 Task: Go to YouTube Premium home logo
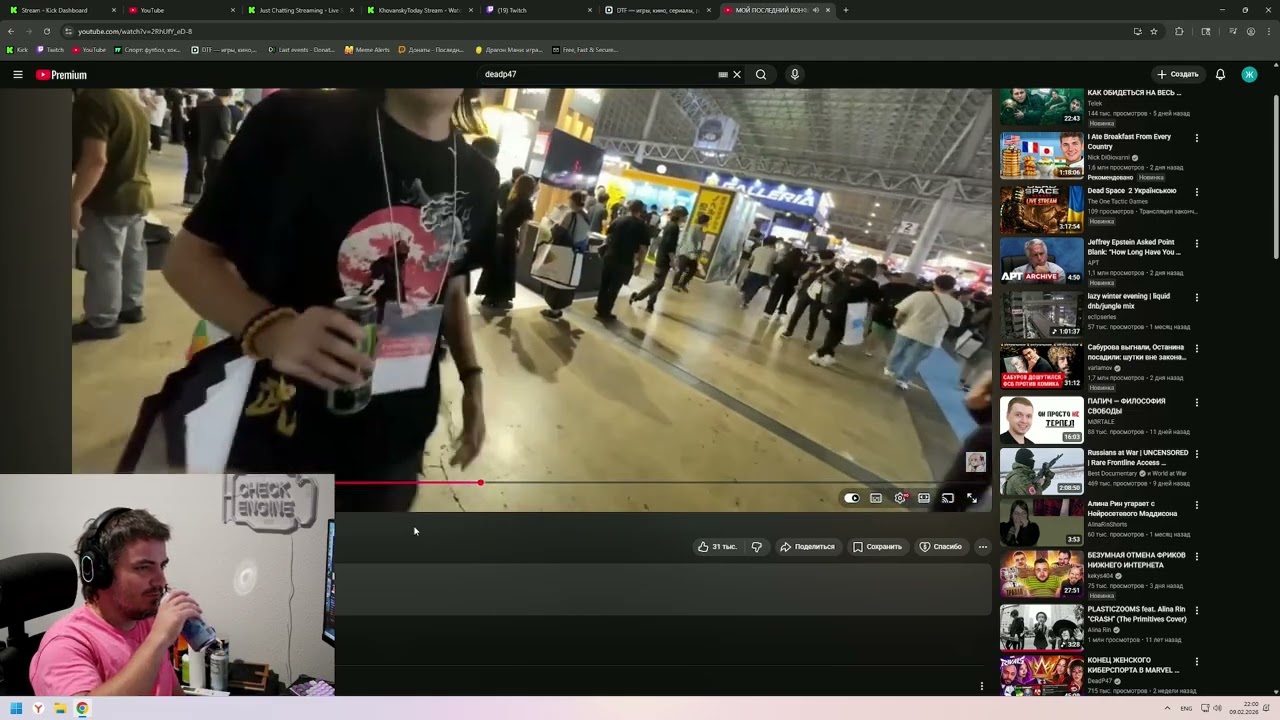[x=61, y=75]
